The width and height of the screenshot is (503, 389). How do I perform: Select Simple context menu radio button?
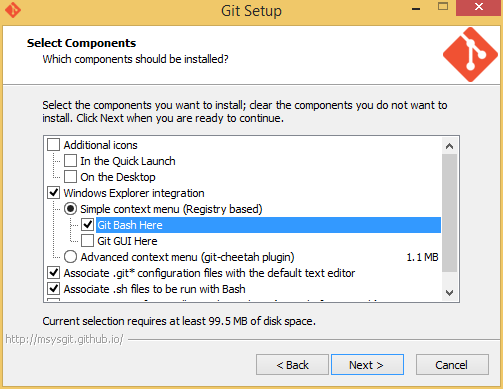click(x=70, y=209)
